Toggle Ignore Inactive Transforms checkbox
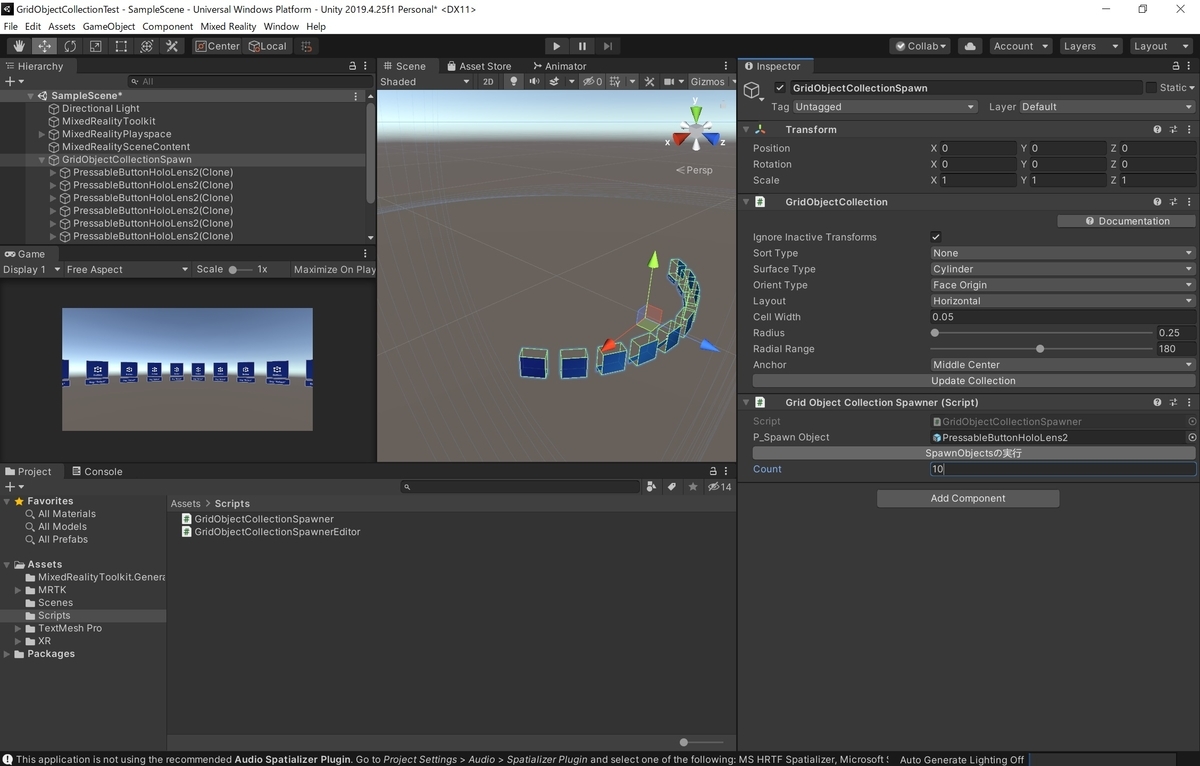 click(936, 237)
